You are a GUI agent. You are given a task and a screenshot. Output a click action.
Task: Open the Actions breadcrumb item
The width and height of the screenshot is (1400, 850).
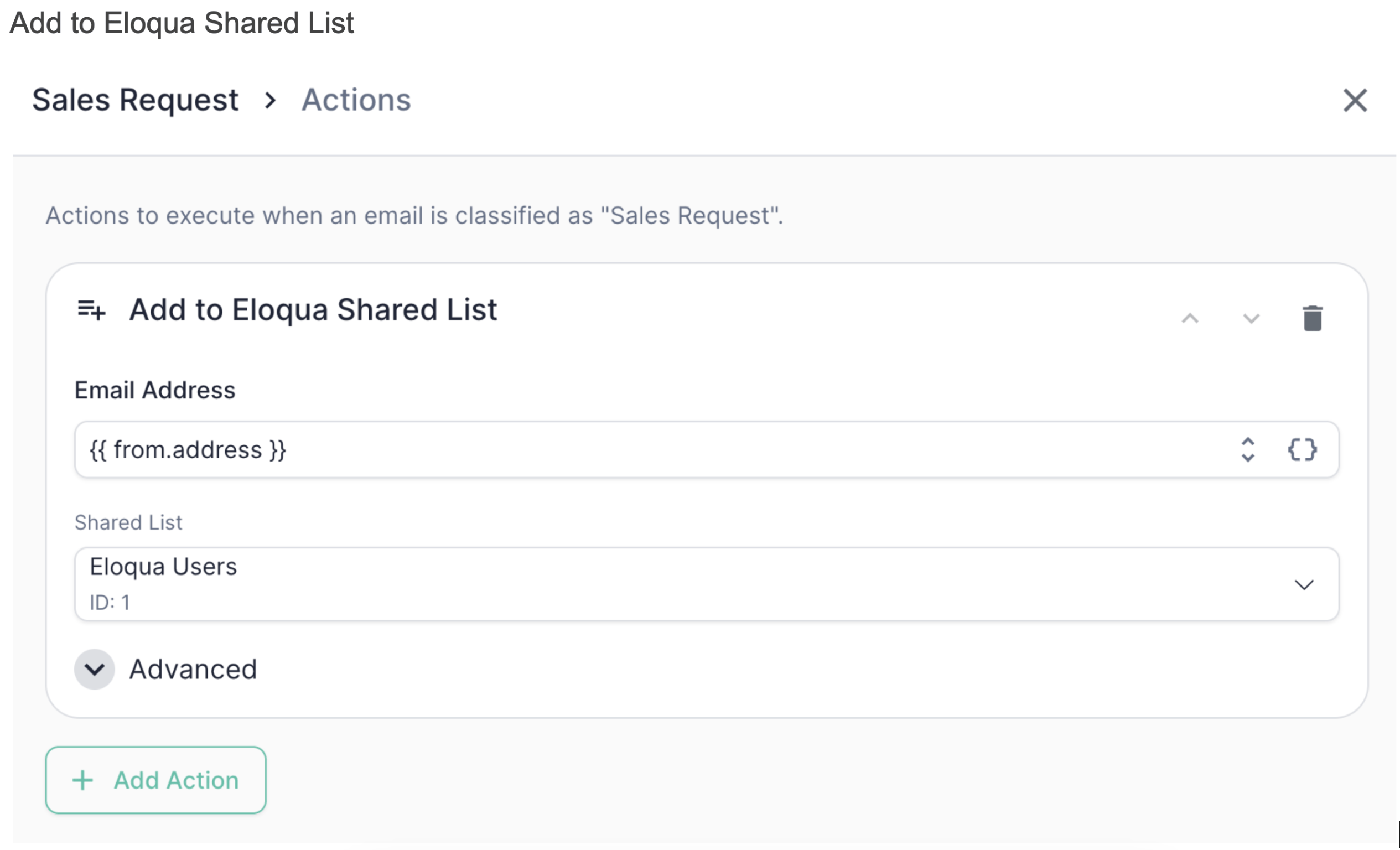coord(356,100)
